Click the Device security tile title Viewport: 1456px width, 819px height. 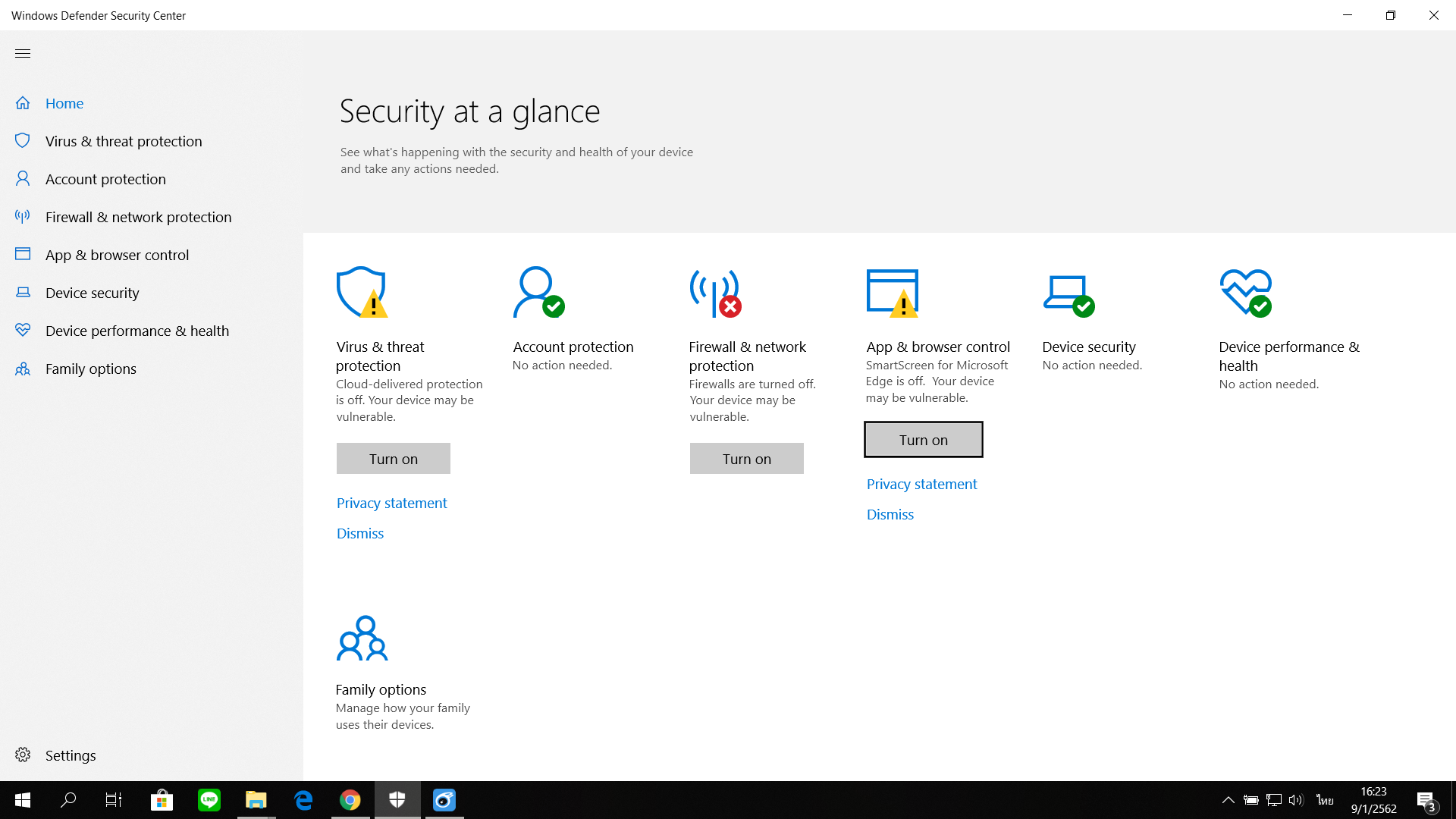(x=1089, y=347)
